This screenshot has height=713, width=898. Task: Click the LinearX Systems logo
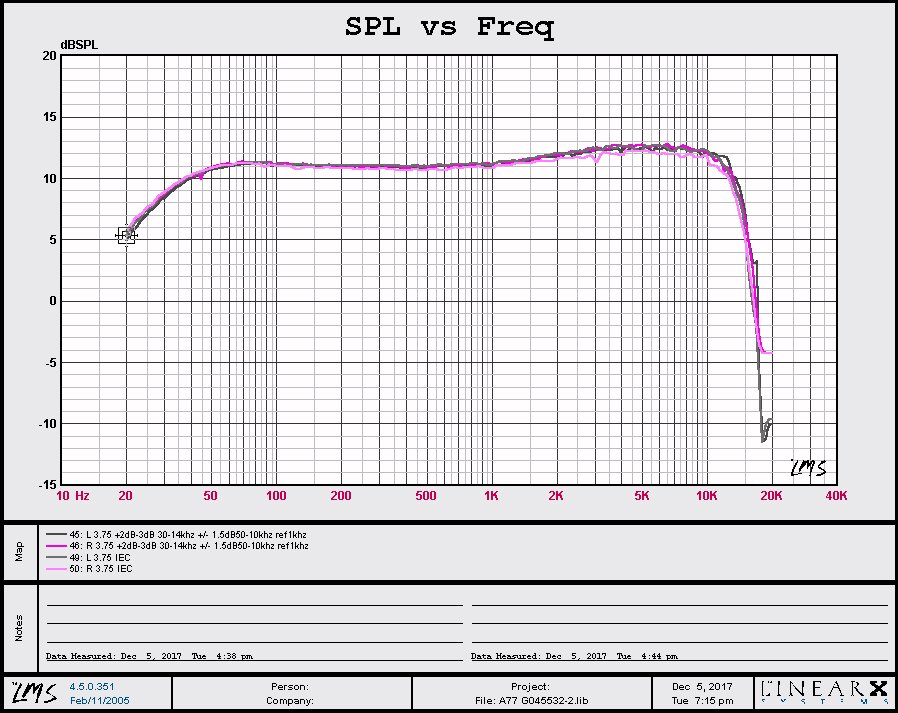[x=824, y=692]
